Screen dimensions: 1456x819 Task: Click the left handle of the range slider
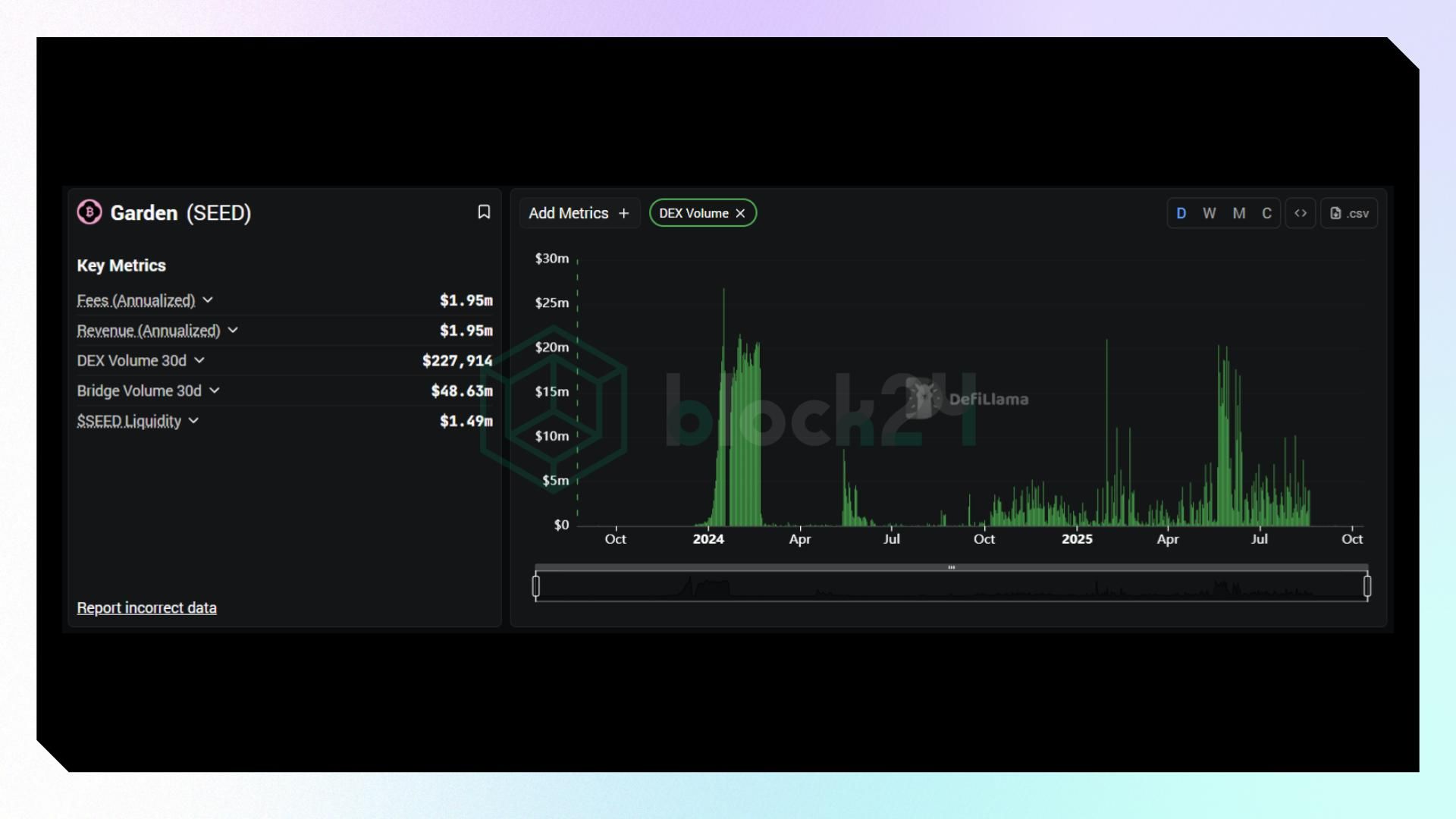(x=536, y=586)
